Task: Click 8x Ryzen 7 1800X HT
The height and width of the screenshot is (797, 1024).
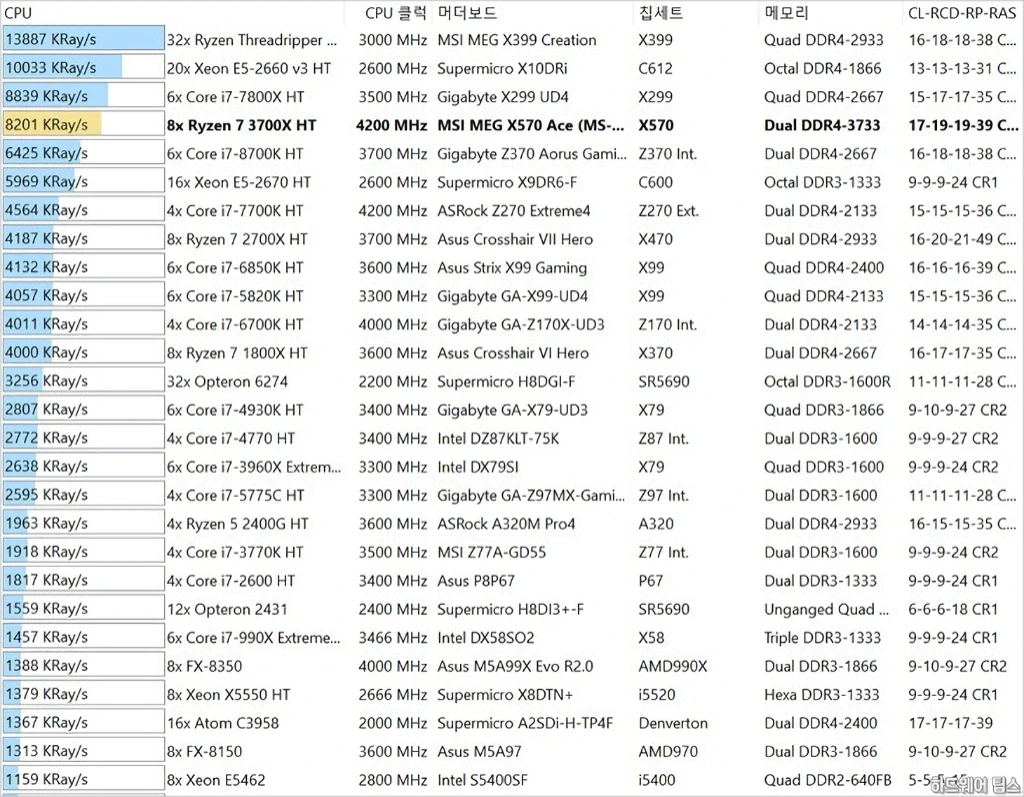Action: tap(237, 353)
